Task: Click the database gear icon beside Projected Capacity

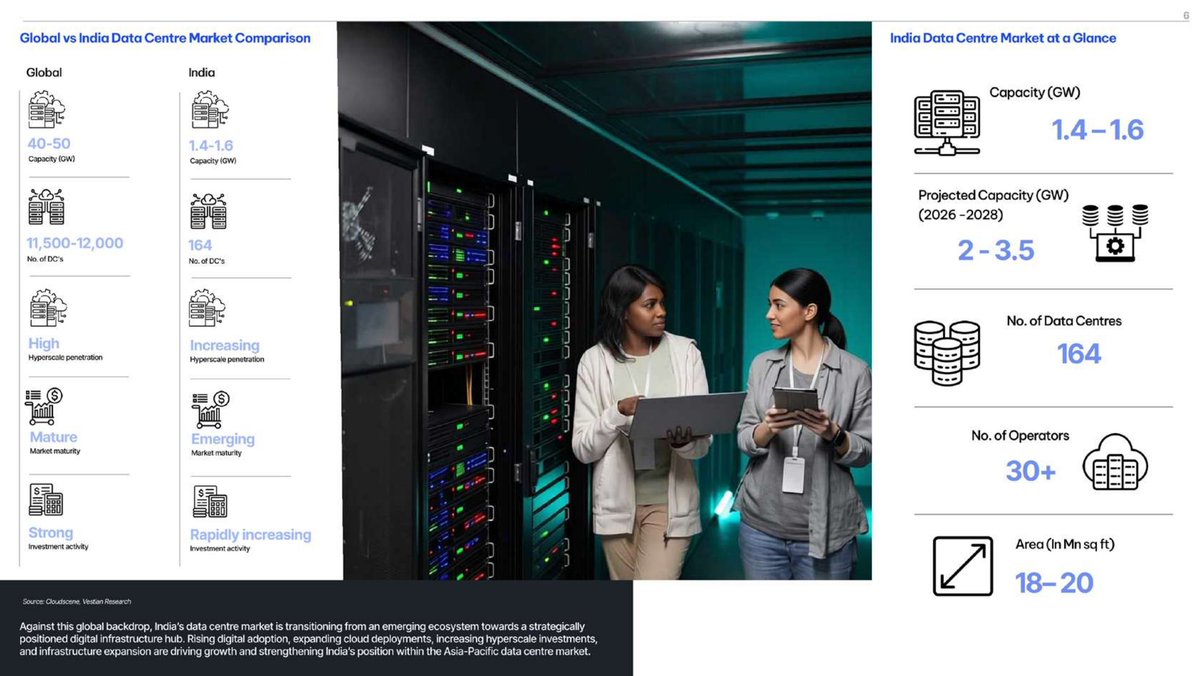Action: point(1115,232)
